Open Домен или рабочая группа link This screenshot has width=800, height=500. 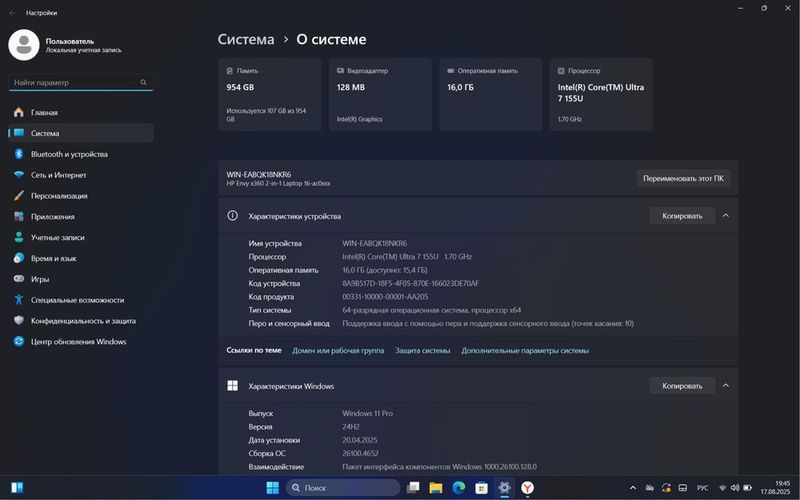338,351
